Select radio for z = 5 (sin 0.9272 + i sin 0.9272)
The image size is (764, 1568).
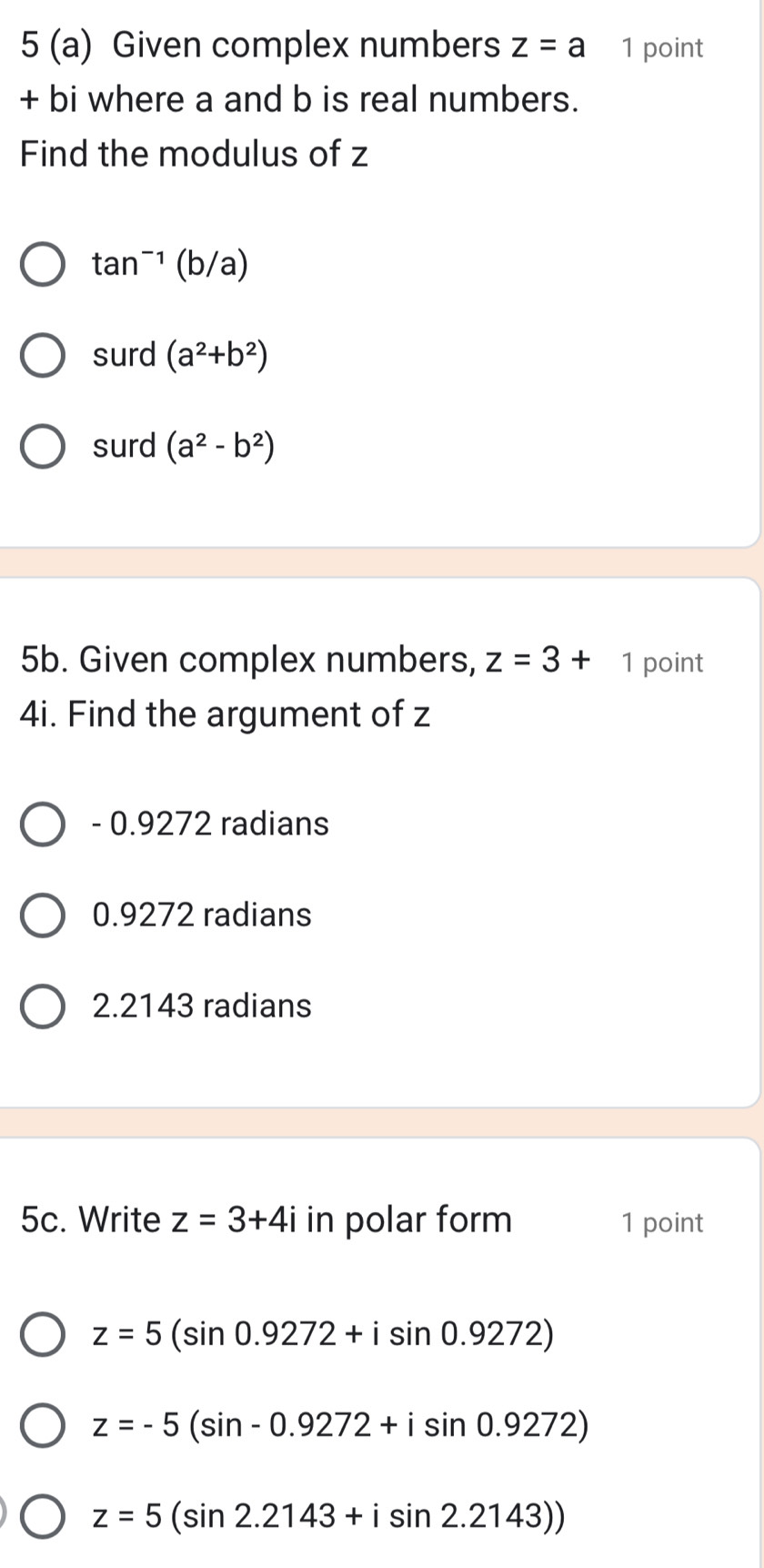[42, 1335]
